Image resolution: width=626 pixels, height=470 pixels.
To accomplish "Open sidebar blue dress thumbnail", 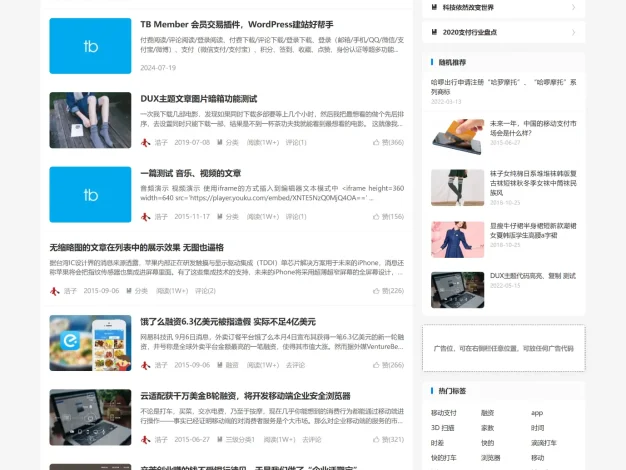I will tap(458, 240).
